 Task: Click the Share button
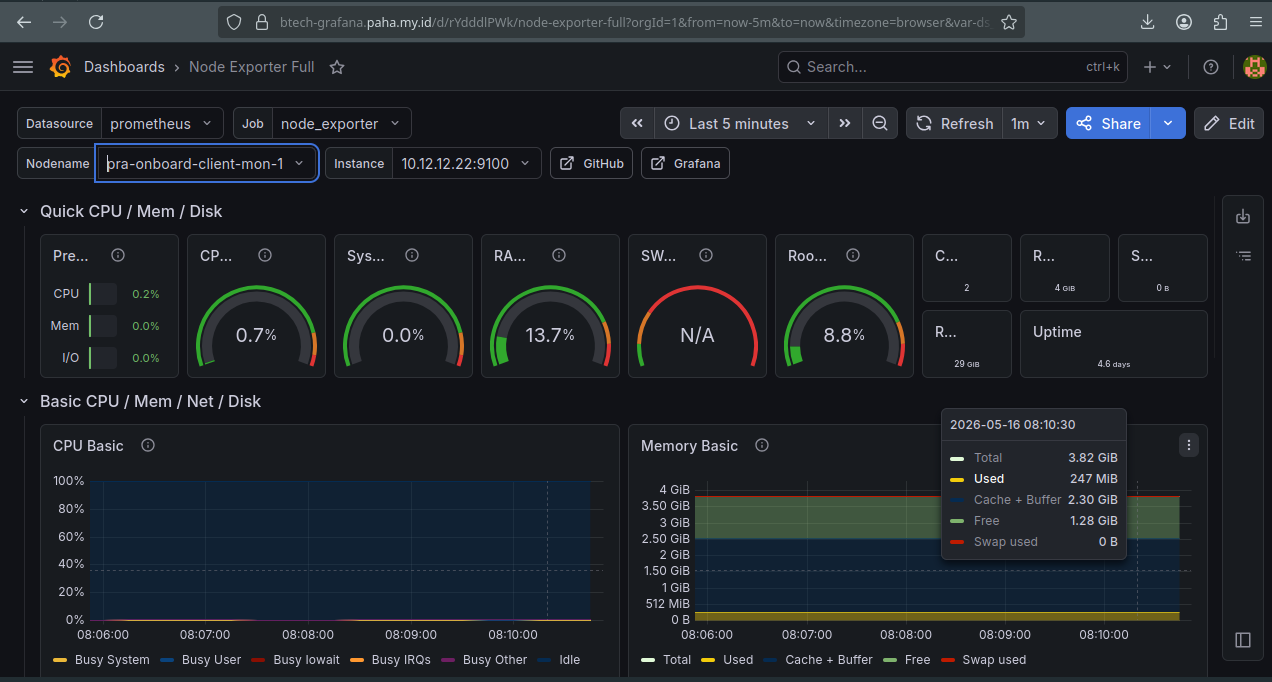[x=1109, y=124]
